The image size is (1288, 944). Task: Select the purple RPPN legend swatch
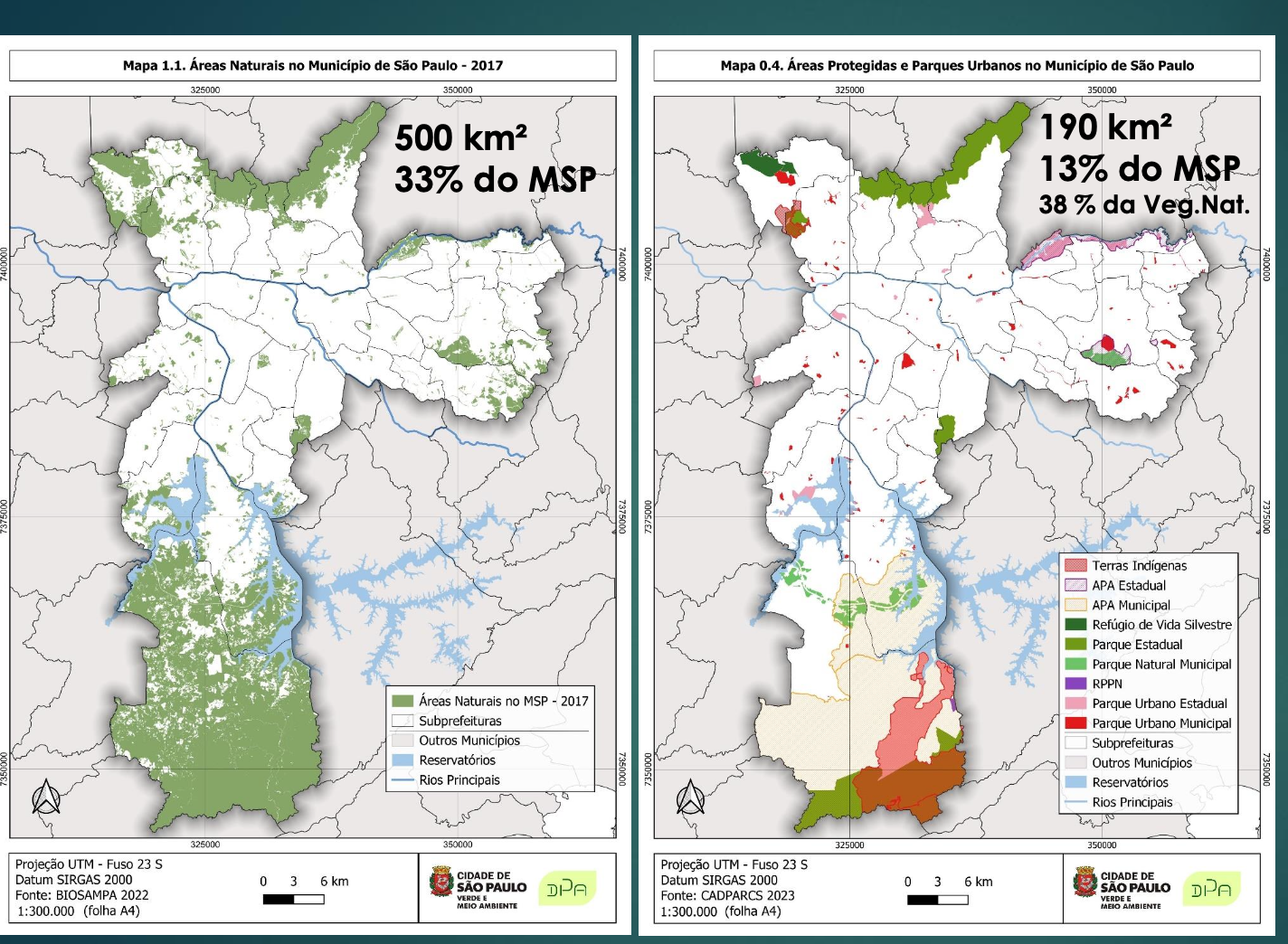pyautogui.click(x=1075, y=684)
